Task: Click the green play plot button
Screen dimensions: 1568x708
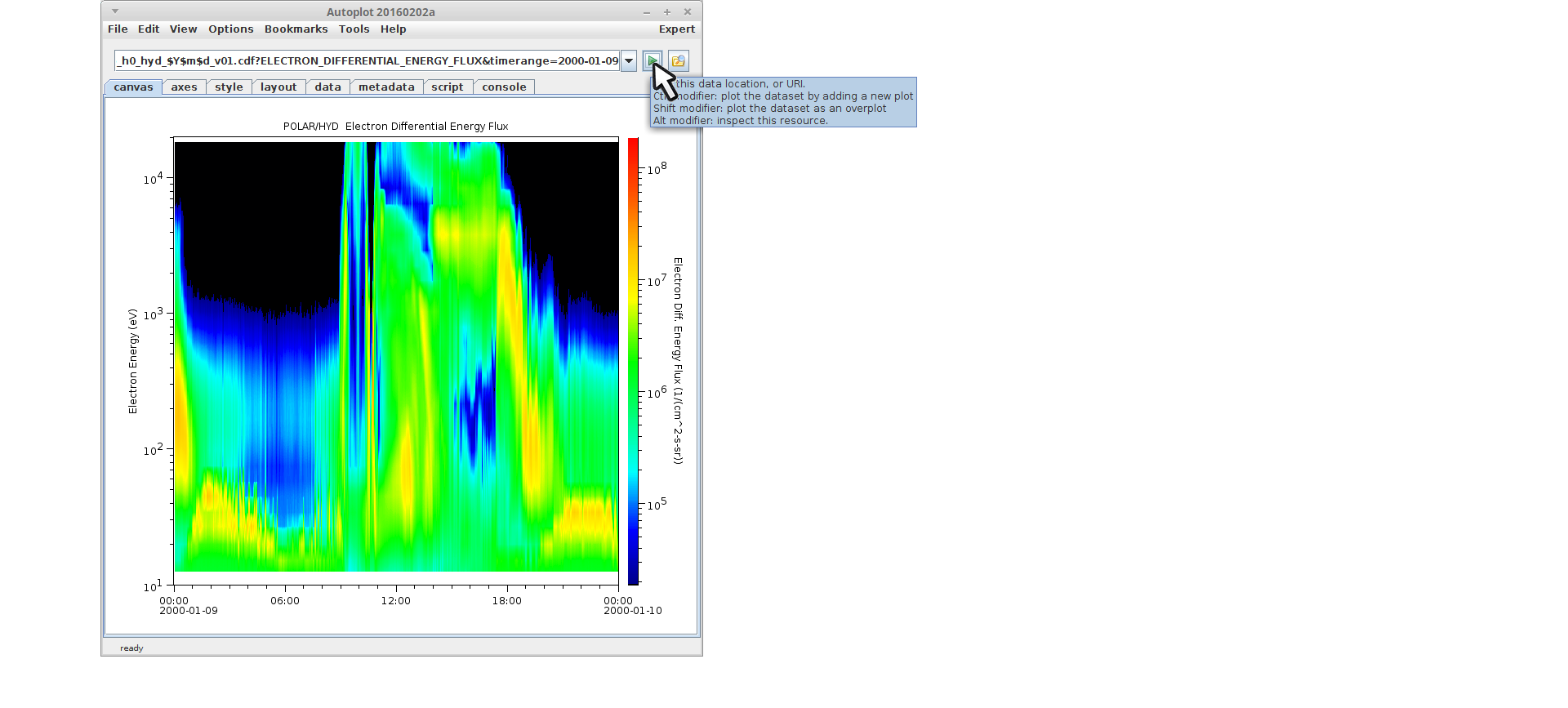Action: pos(652,61)
